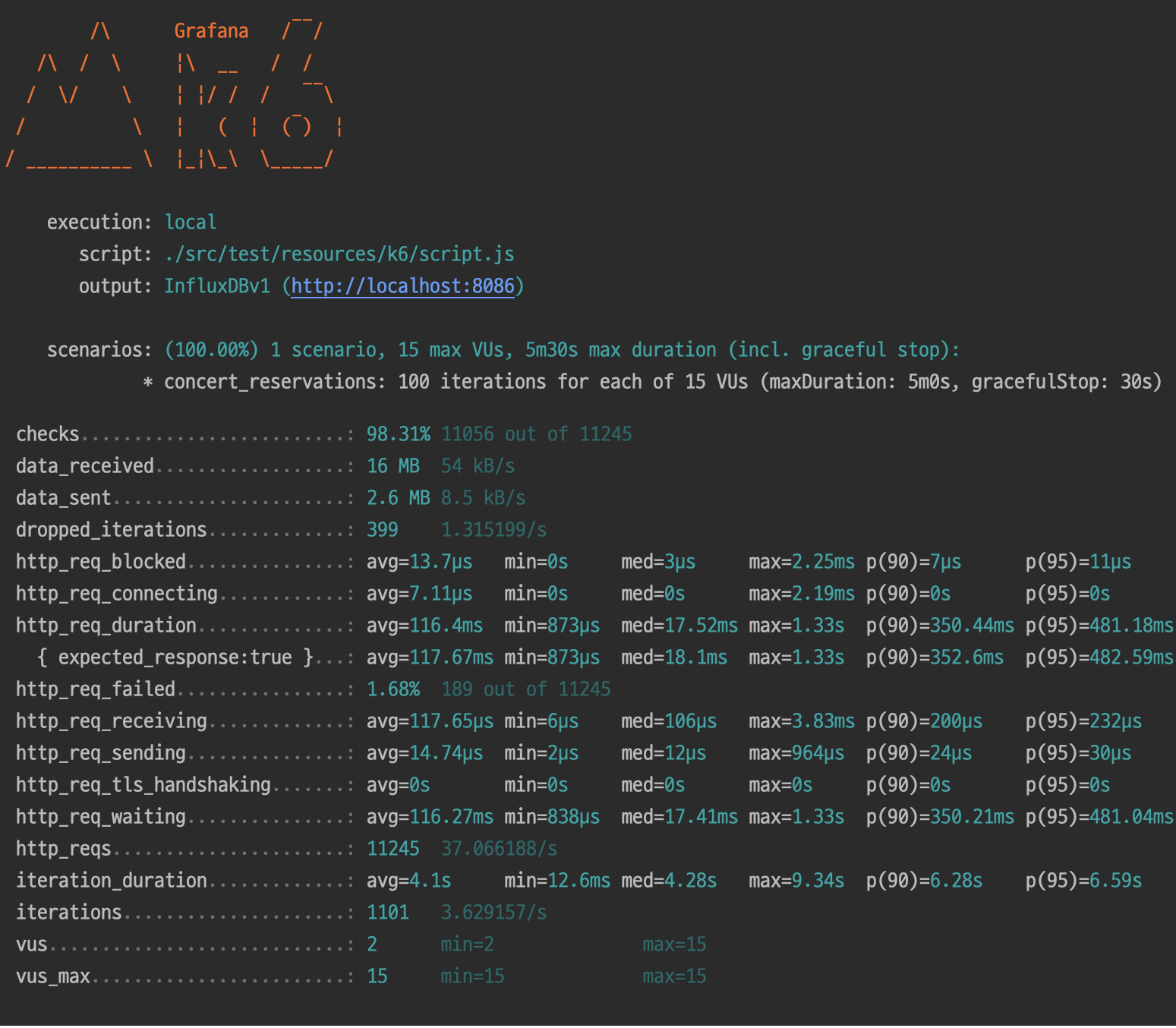Click vus_max value 15

(377, 976)
